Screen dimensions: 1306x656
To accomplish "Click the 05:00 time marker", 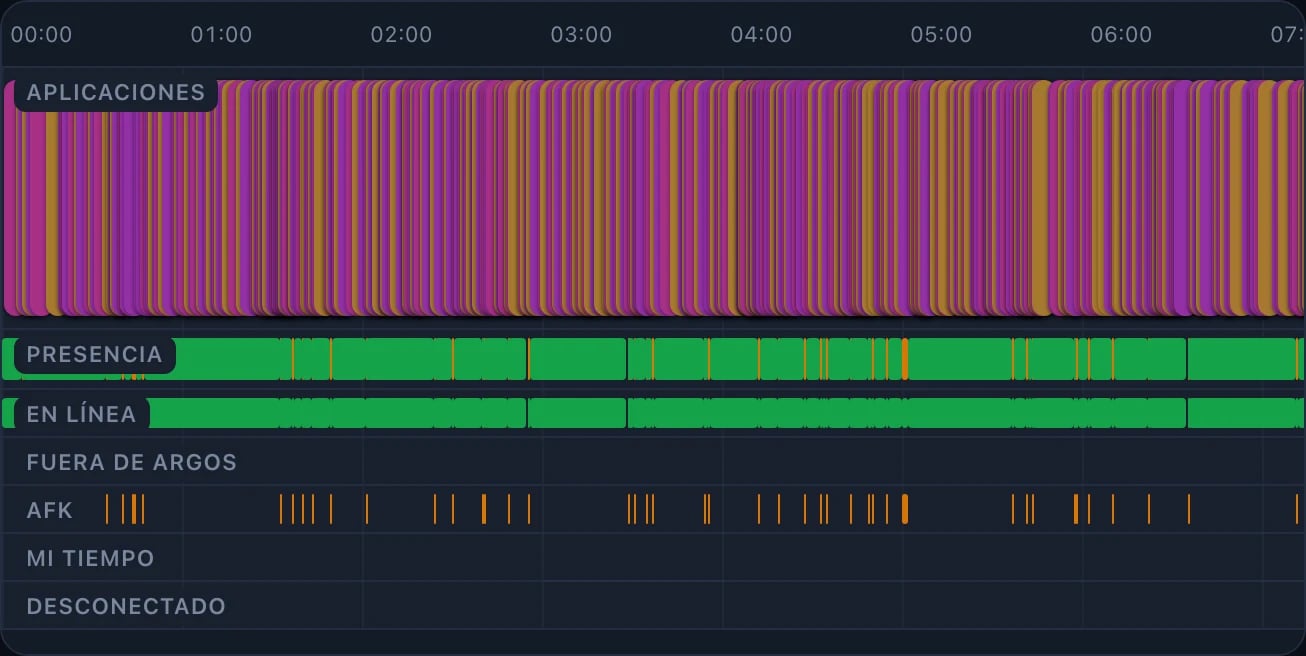I will (x=941, y=35).
